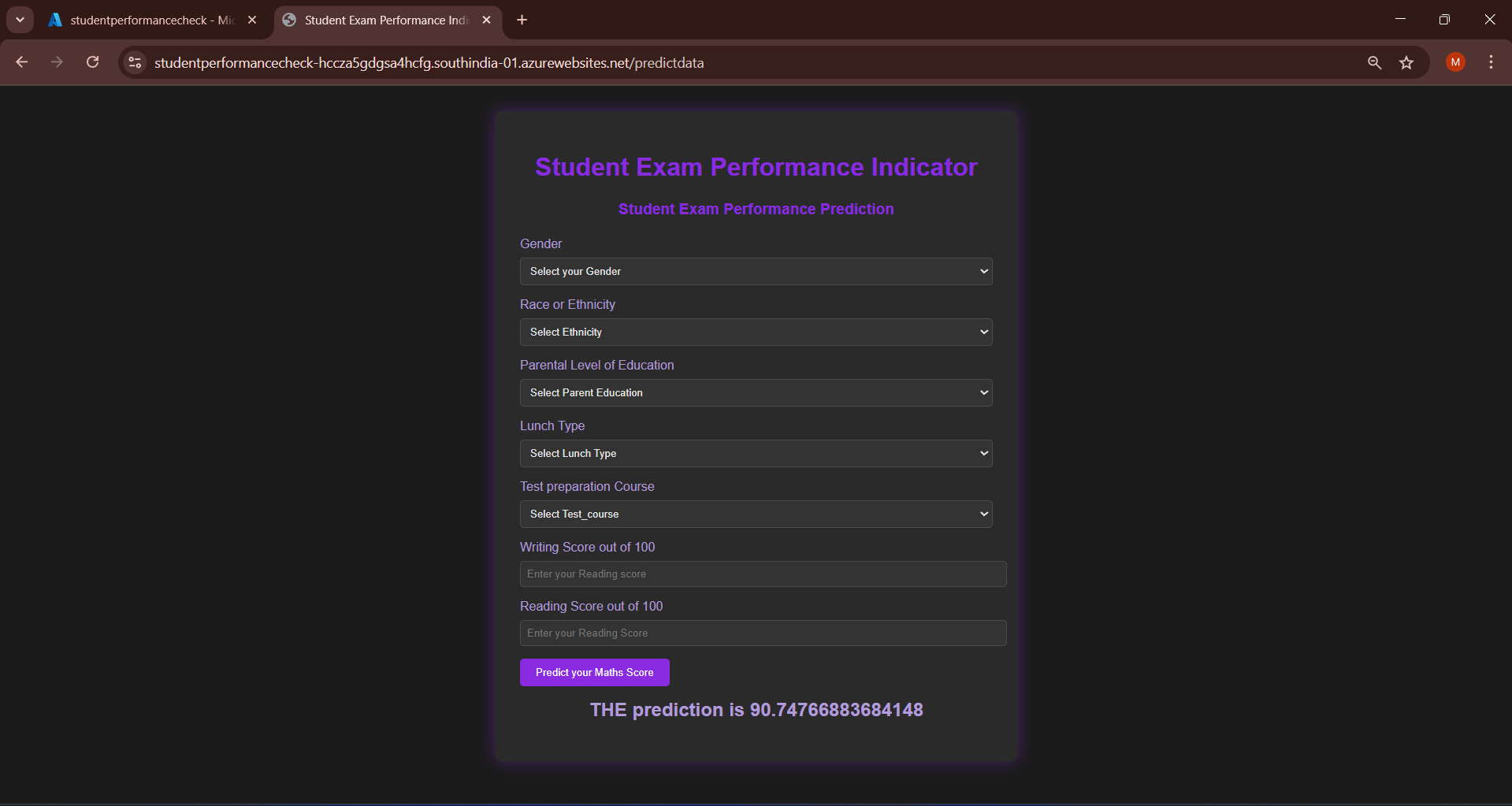Open the Select Ethnicity dropdown
Viewport: 1512px width, 806px height.
point(756,332)
